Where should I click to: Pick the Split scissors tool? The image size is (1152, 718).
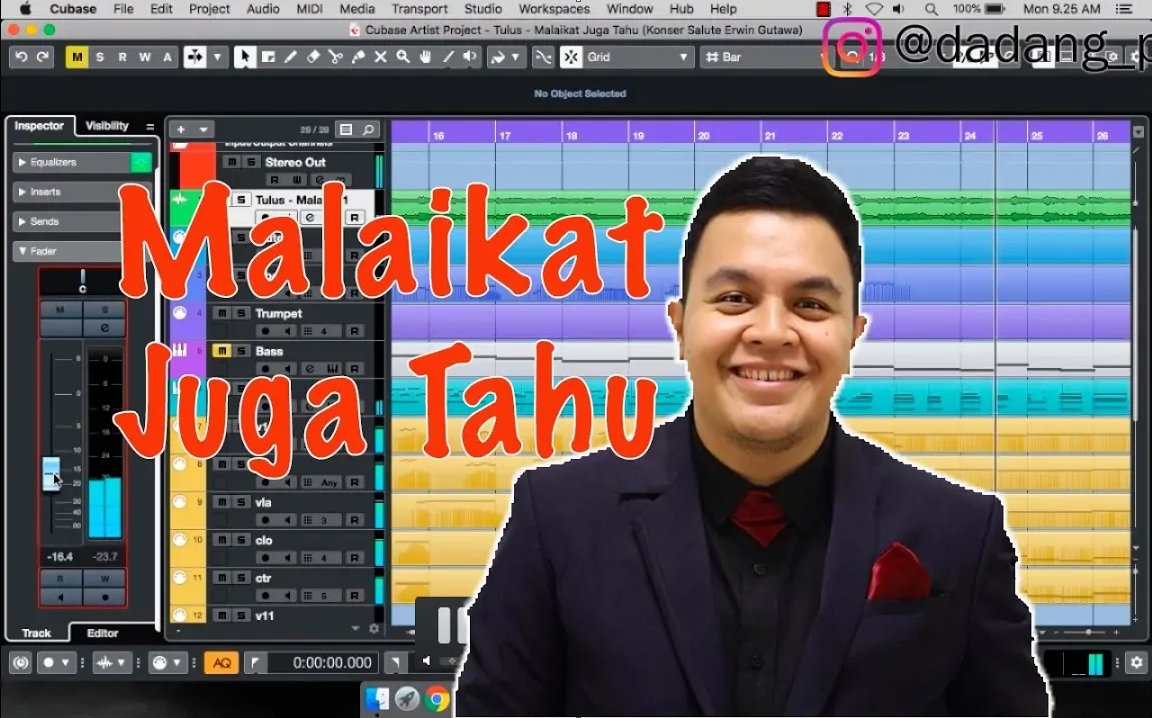point(335,57)
